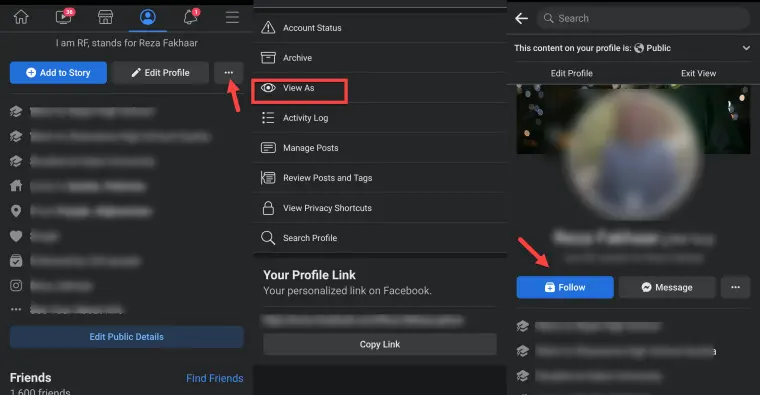Tap Edit Public Details button
Image resolution: width=760 pixels, height=395 pixels.
click(x=127, y=337)
